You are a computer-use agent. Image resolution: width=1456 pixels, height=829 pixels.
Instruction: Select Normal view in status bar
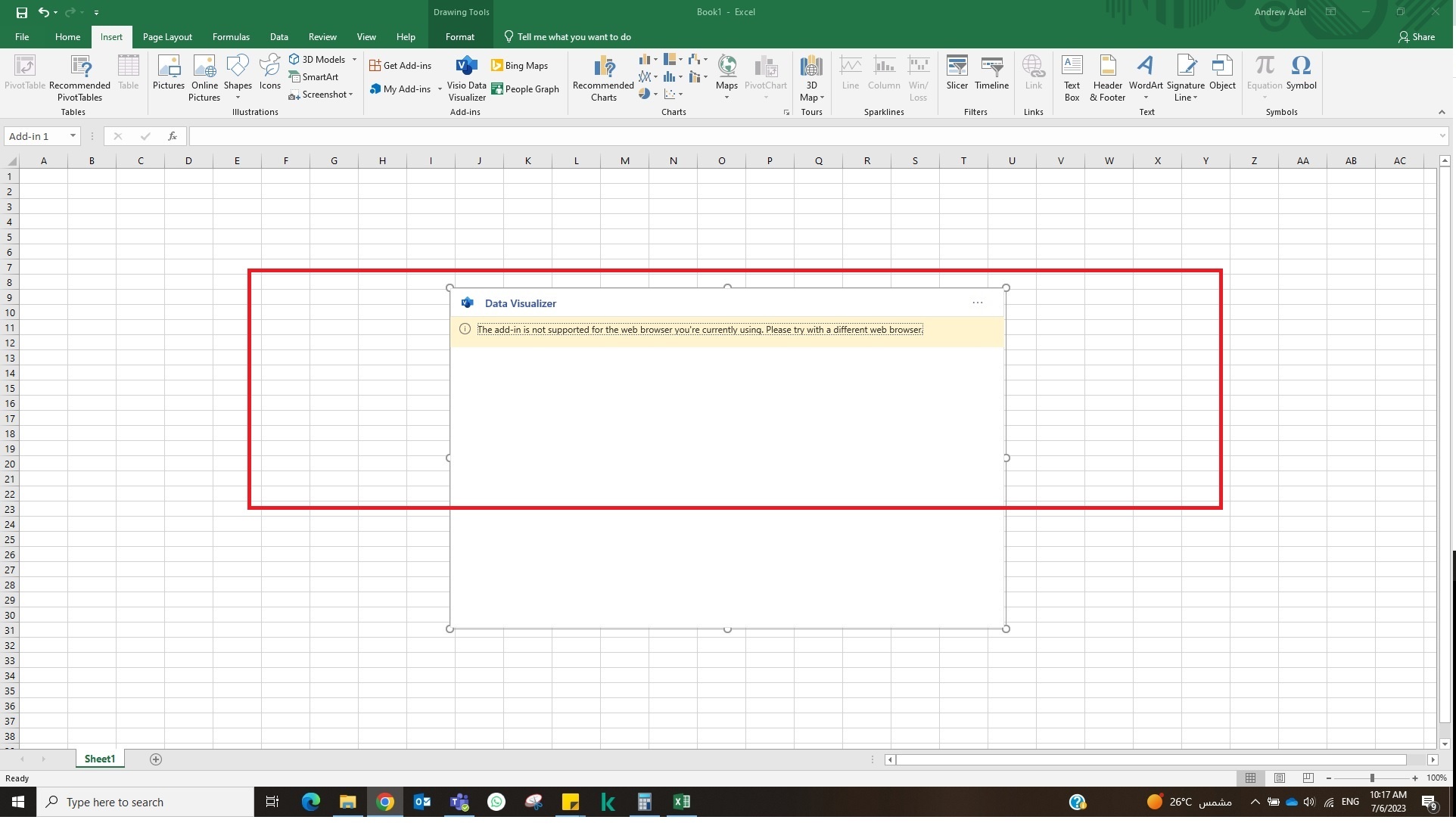1250,778
